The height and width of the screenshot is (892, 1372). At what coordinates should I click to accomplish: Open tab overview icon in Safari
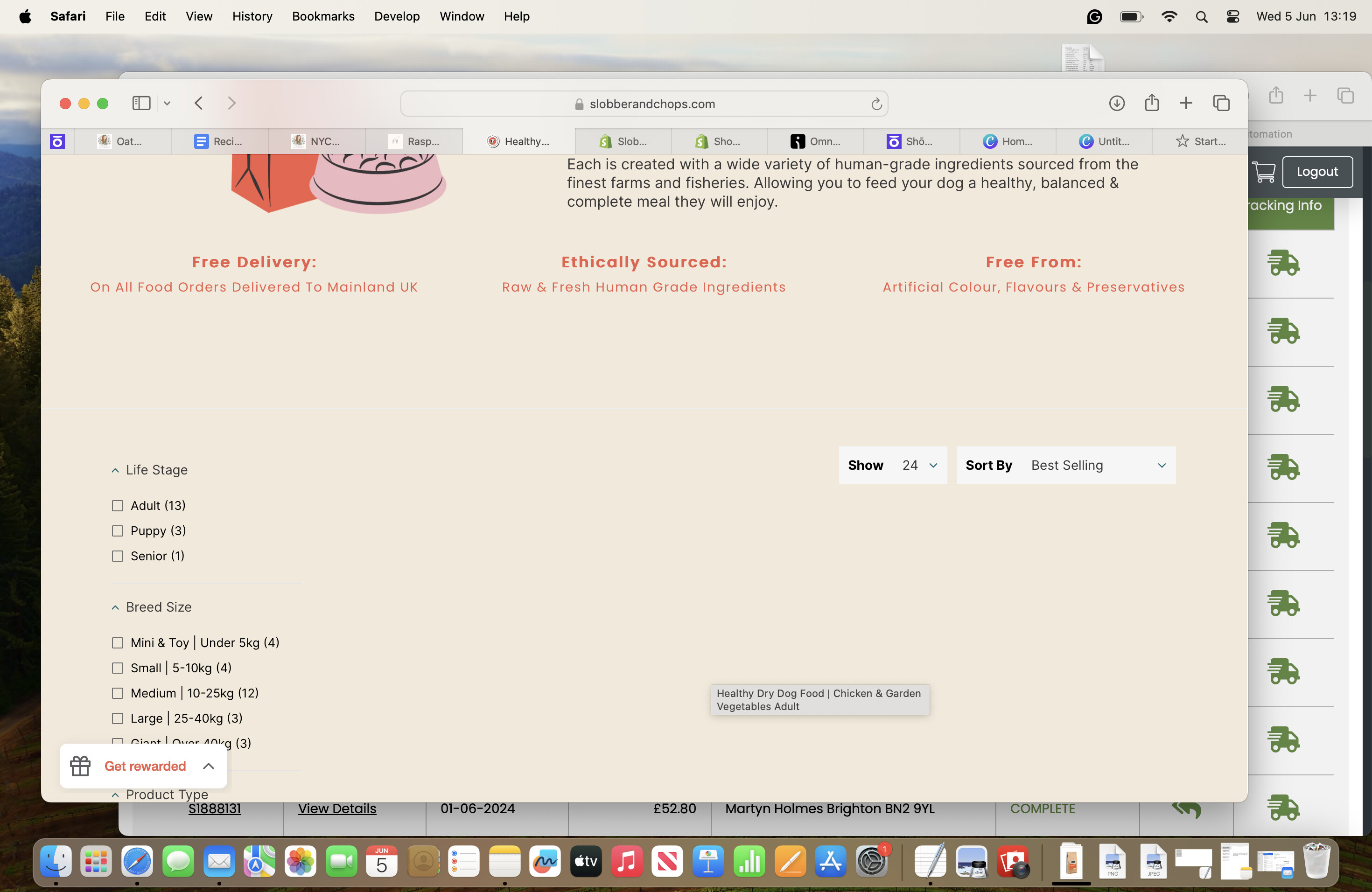point(1221,103)
